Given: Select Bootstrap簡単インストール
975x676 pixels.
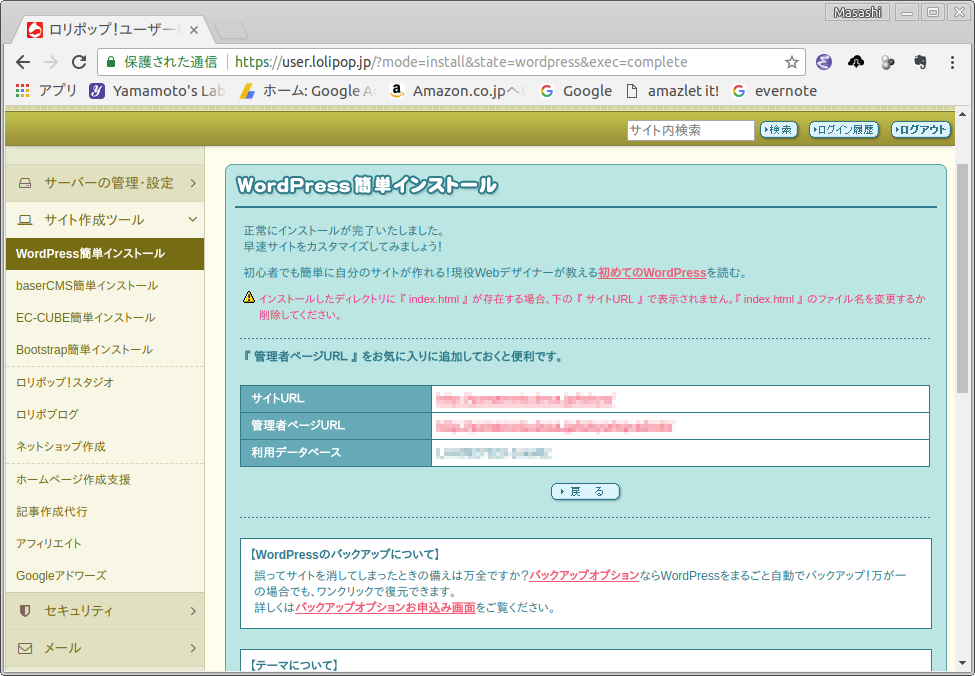Looking at the screenshot, I should coord(85,350).
